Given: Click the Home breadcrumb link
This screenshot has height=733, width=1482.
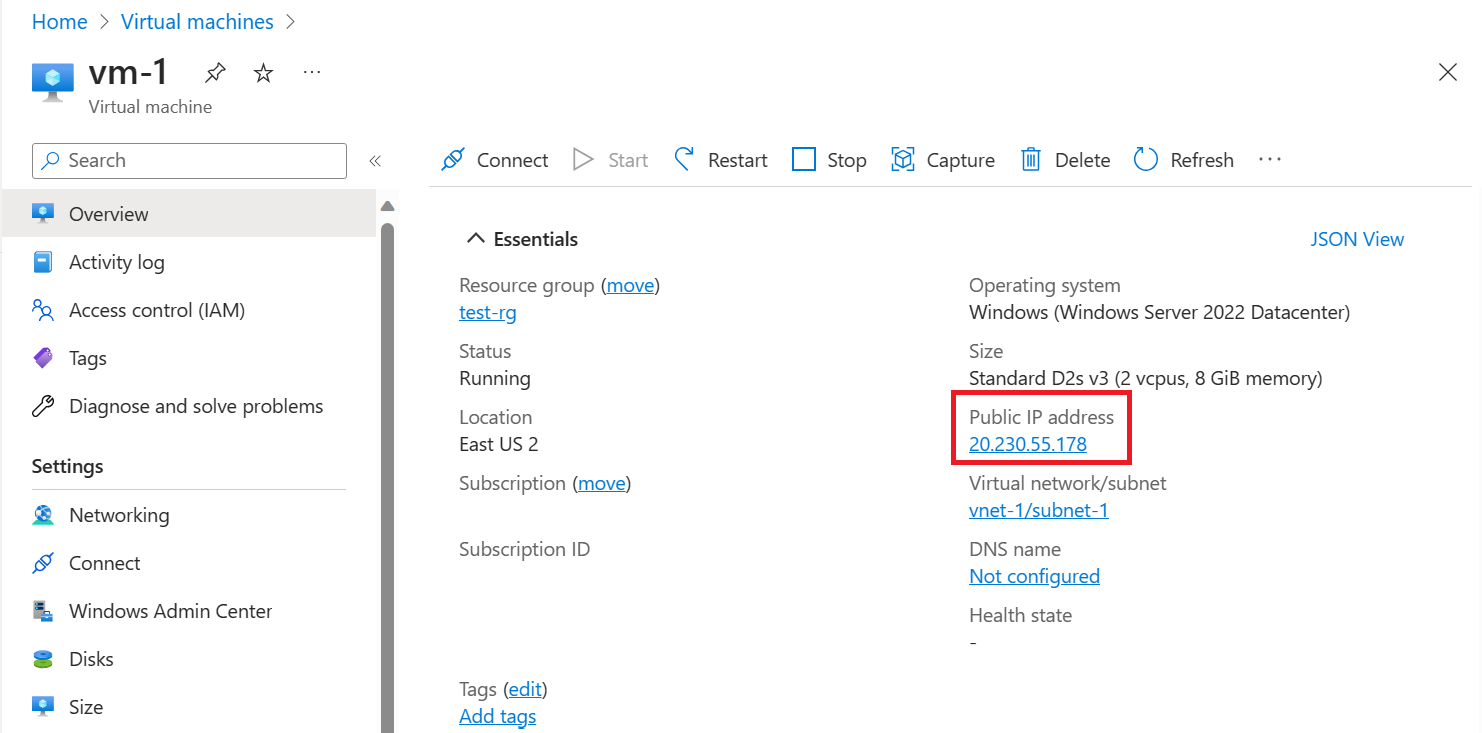Looking at the screenshot, I should click(x=60, y=22).
